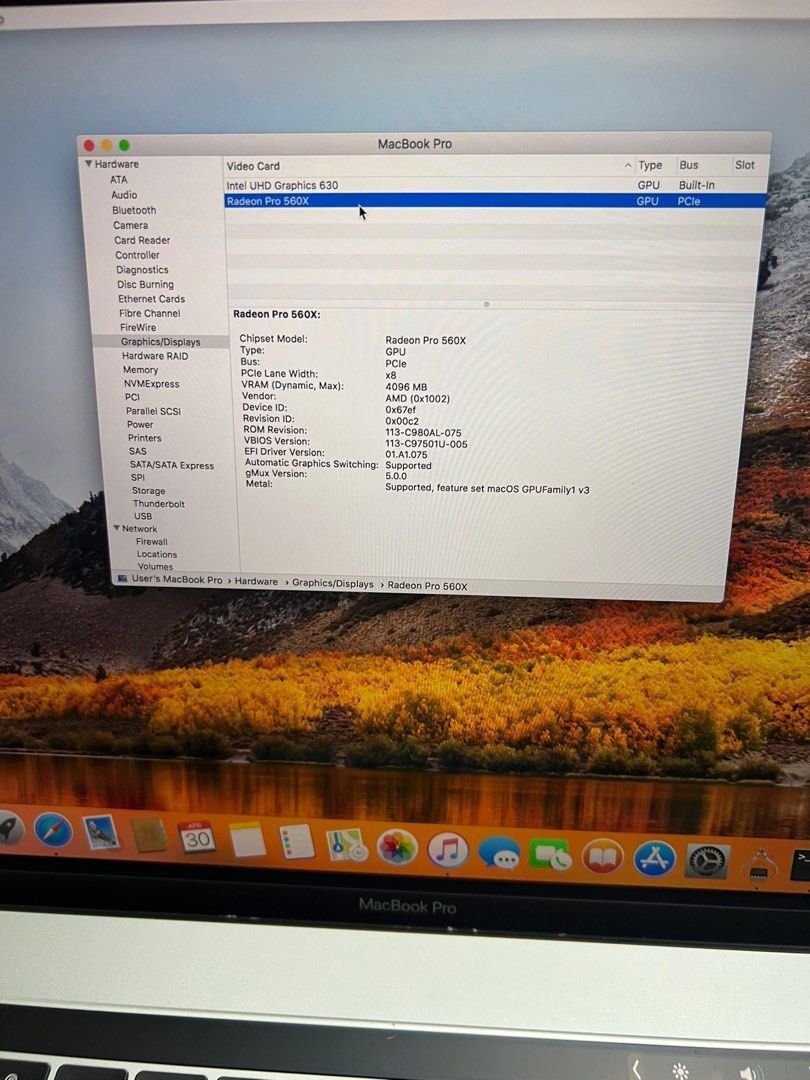Click the VRAM value 4096 MB
810x1080 pixels.
(x=406, y=387)
